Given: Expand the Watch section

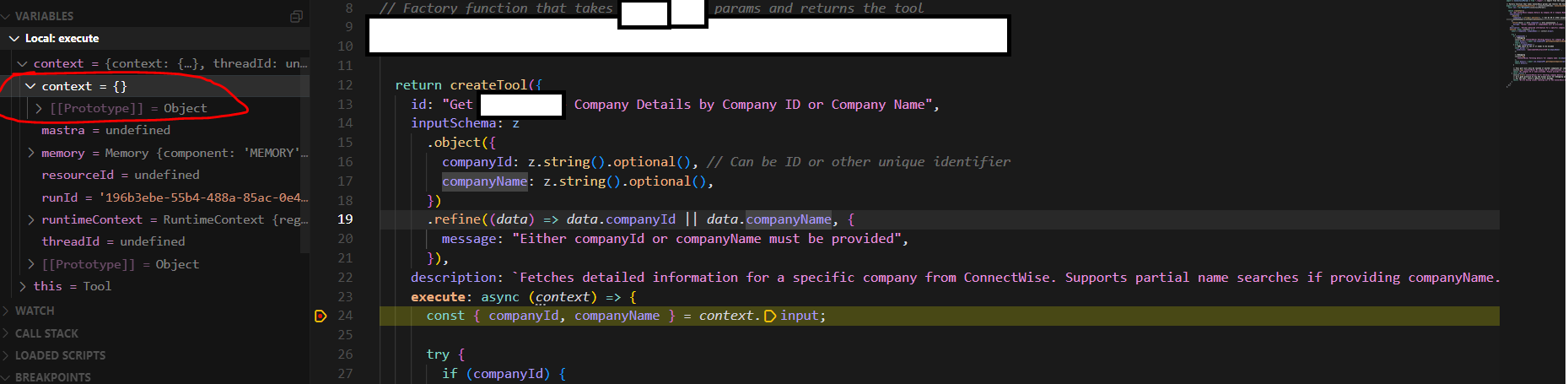Looking at the screenshot, I should tap(6, 311).
